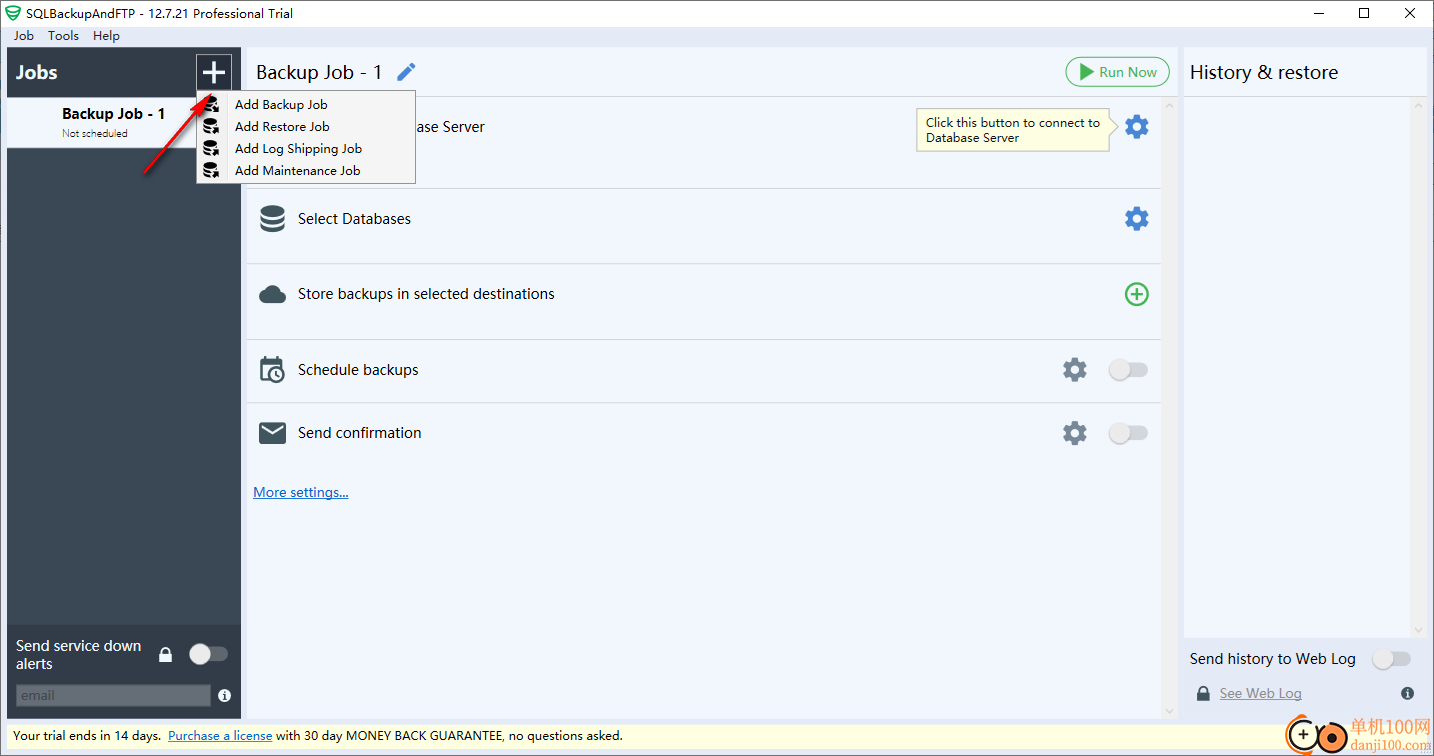This screenshot has width=1434, height=756.
Task: Click the Select Databases label
Action: [x=354, y=219]
